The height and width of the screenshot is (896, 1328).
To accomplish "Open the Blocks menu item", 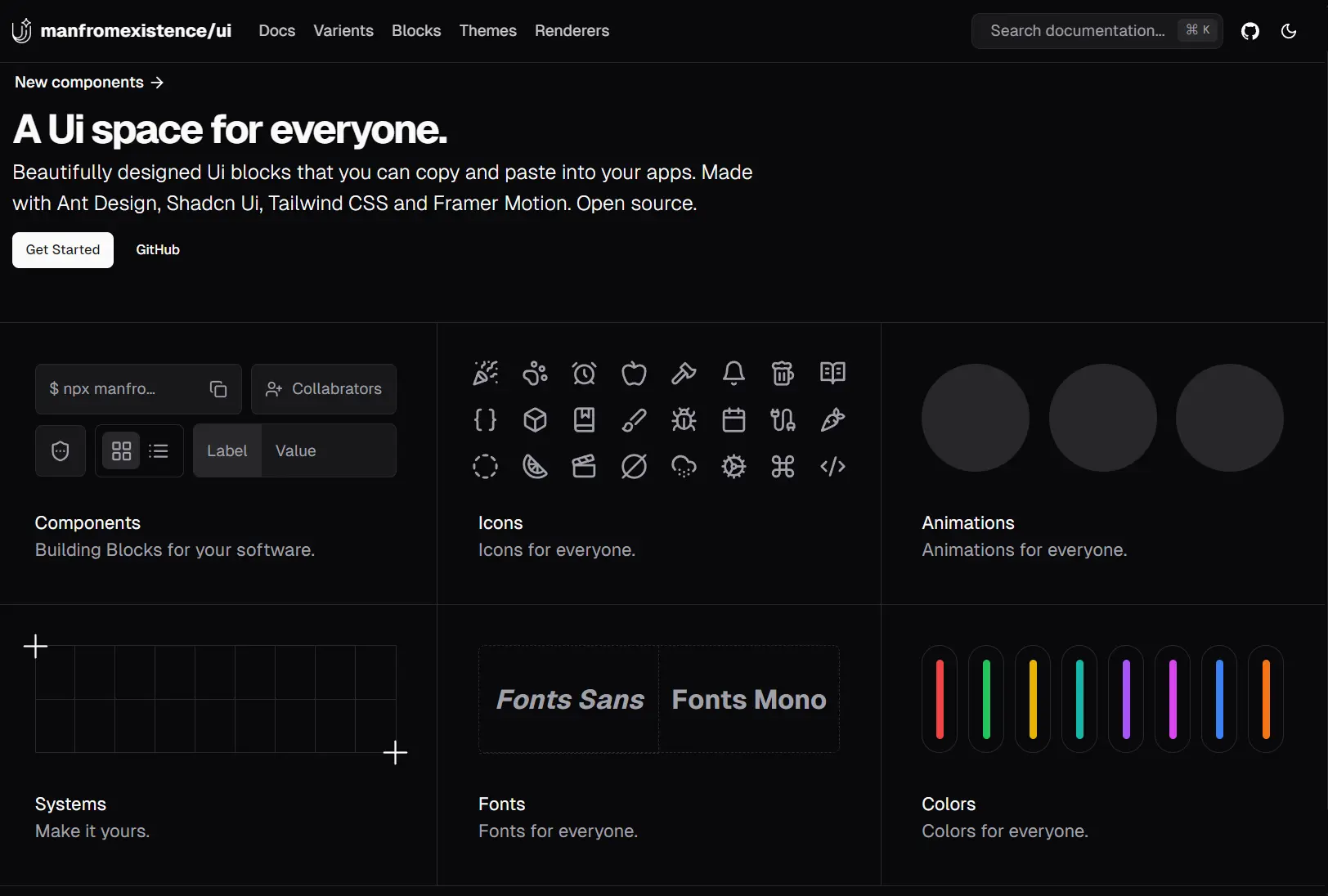I will coord(416,31).
